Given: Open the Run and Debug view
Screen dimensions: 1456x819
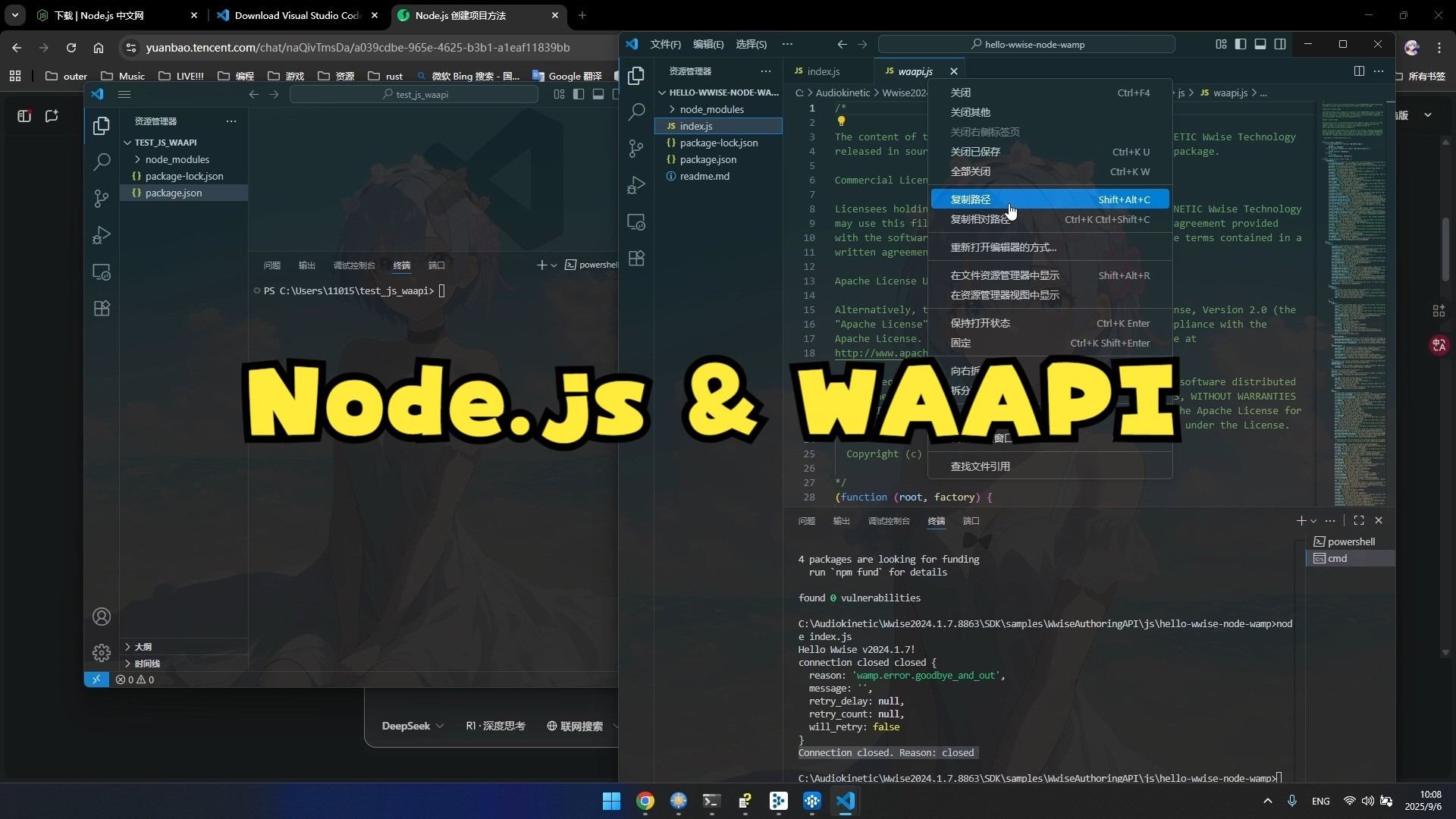Looking at the screenshot, I should coord(637,184).
